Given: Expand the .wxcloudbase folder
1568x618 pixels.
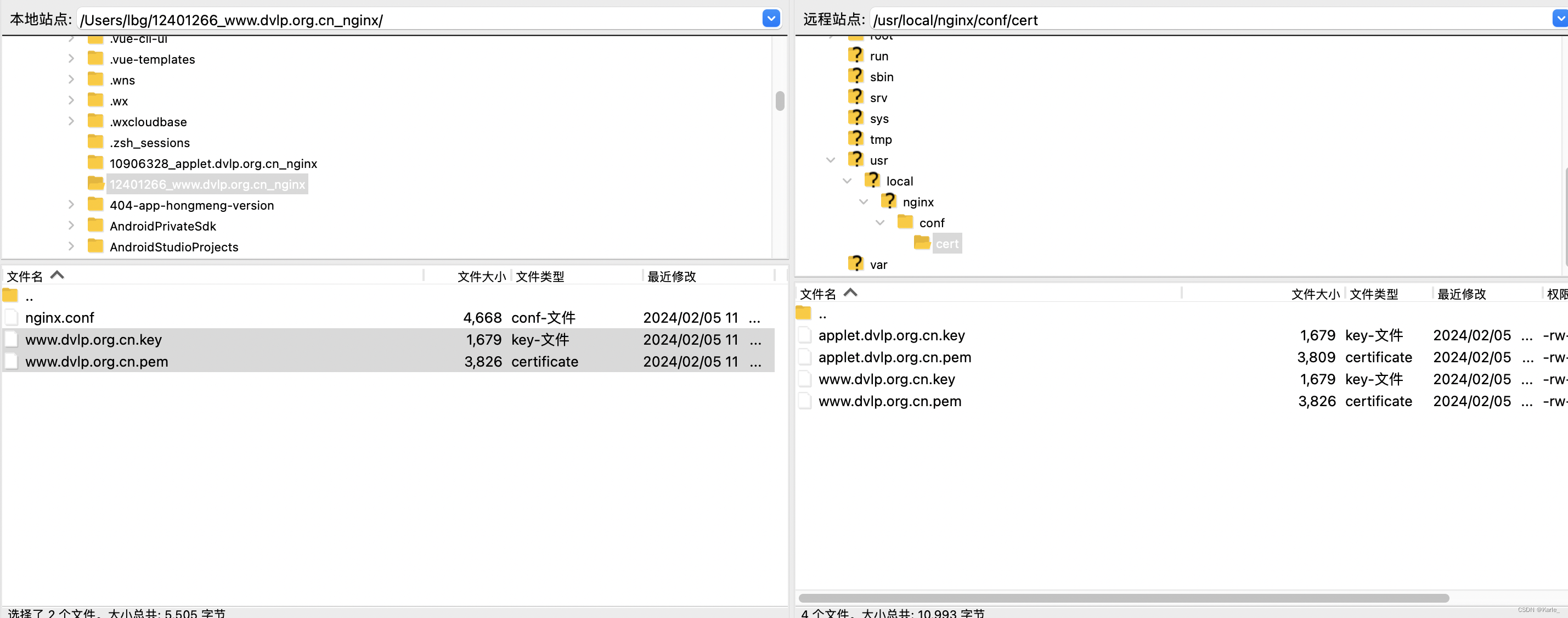Looking at the screenshot, I should tap(71, 121).
